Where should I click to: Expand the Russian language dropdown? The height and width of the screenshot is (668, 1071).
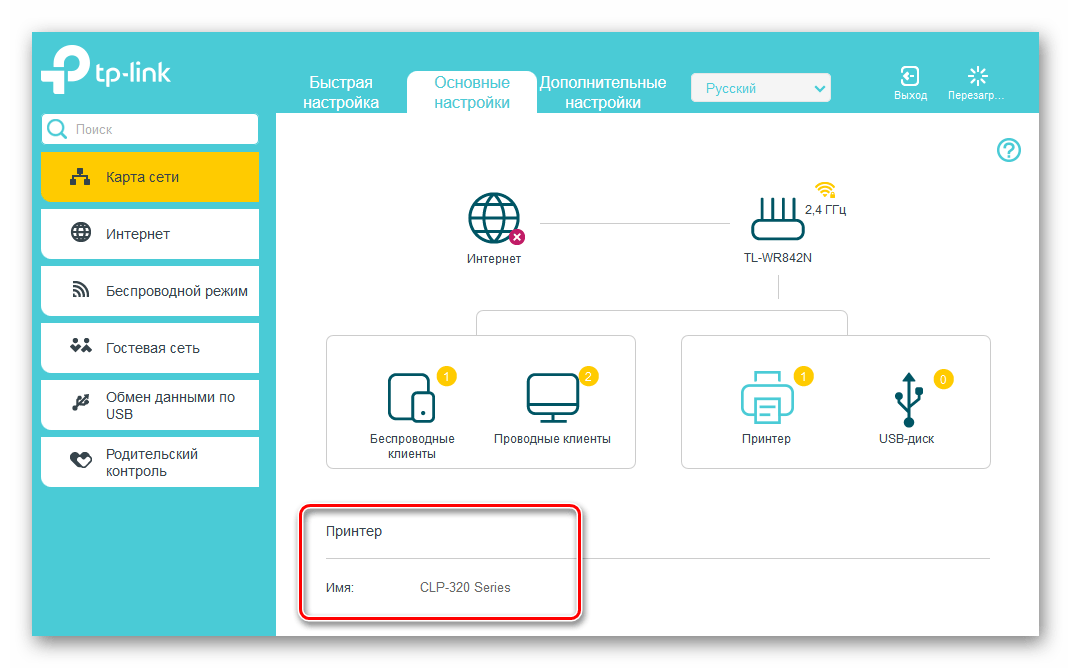pos(761,88)
